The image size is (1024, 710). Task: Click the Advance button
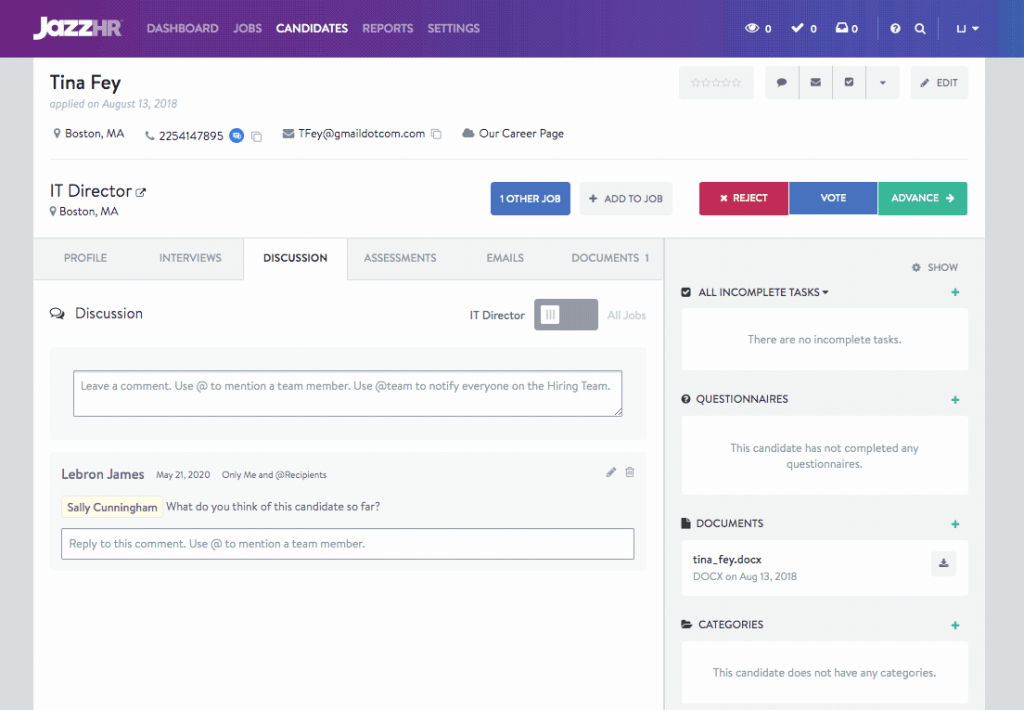(x=922, y=198)
